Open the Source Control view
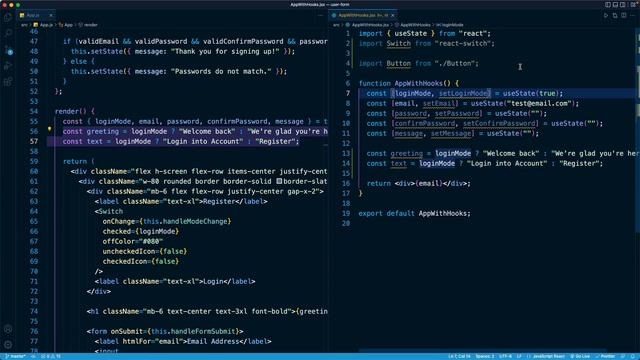This screenshot has width=640, height=360. (x=8, y=49)
